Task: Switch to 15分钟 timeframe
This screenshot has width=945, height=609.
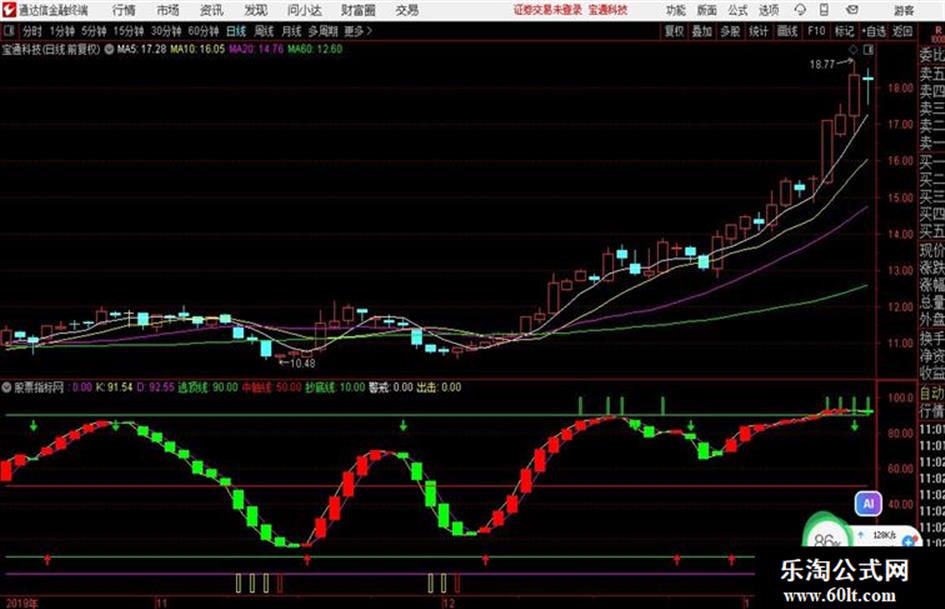Action: point(129,31)
